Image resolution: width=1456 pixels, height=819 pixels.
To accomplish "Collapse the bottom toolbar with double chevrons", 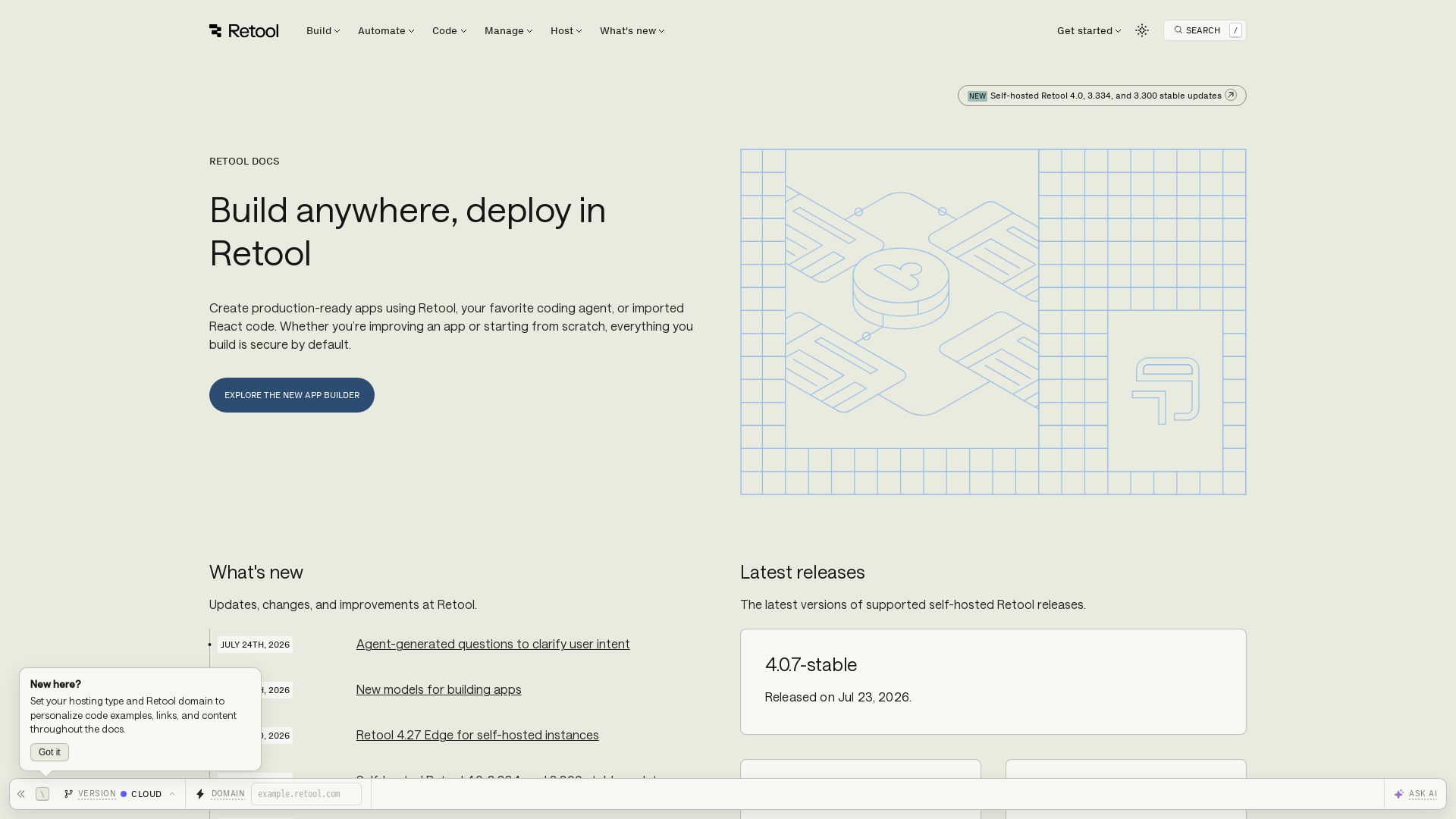I will click(x=21, y=794).
